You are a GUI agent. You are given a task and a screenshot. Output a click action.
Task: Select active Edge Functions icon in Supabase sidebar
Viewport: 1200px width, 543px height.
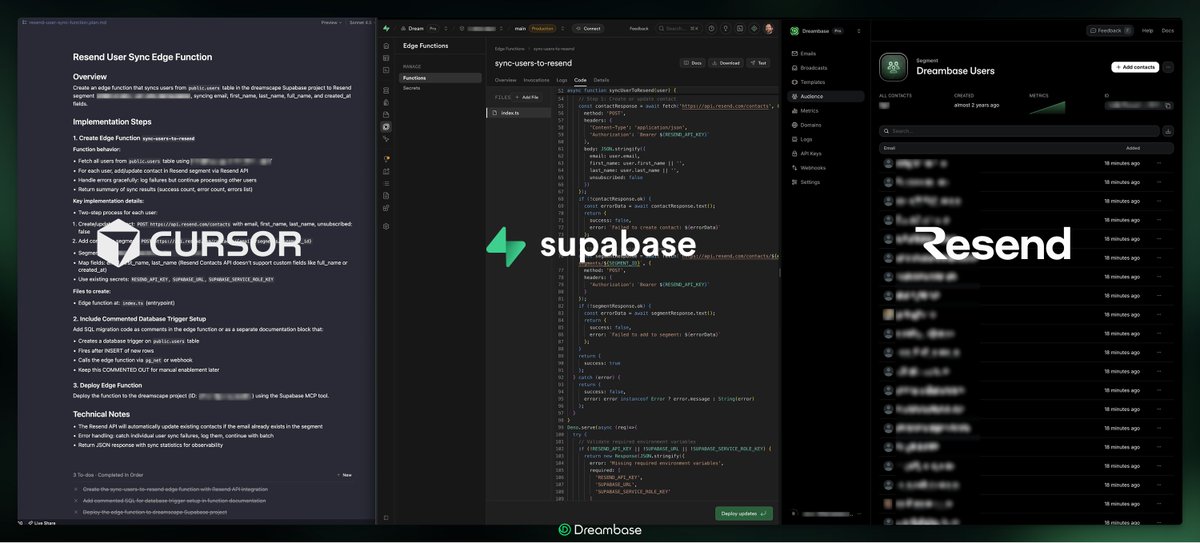pyautogui.click(x=386, y=127)
